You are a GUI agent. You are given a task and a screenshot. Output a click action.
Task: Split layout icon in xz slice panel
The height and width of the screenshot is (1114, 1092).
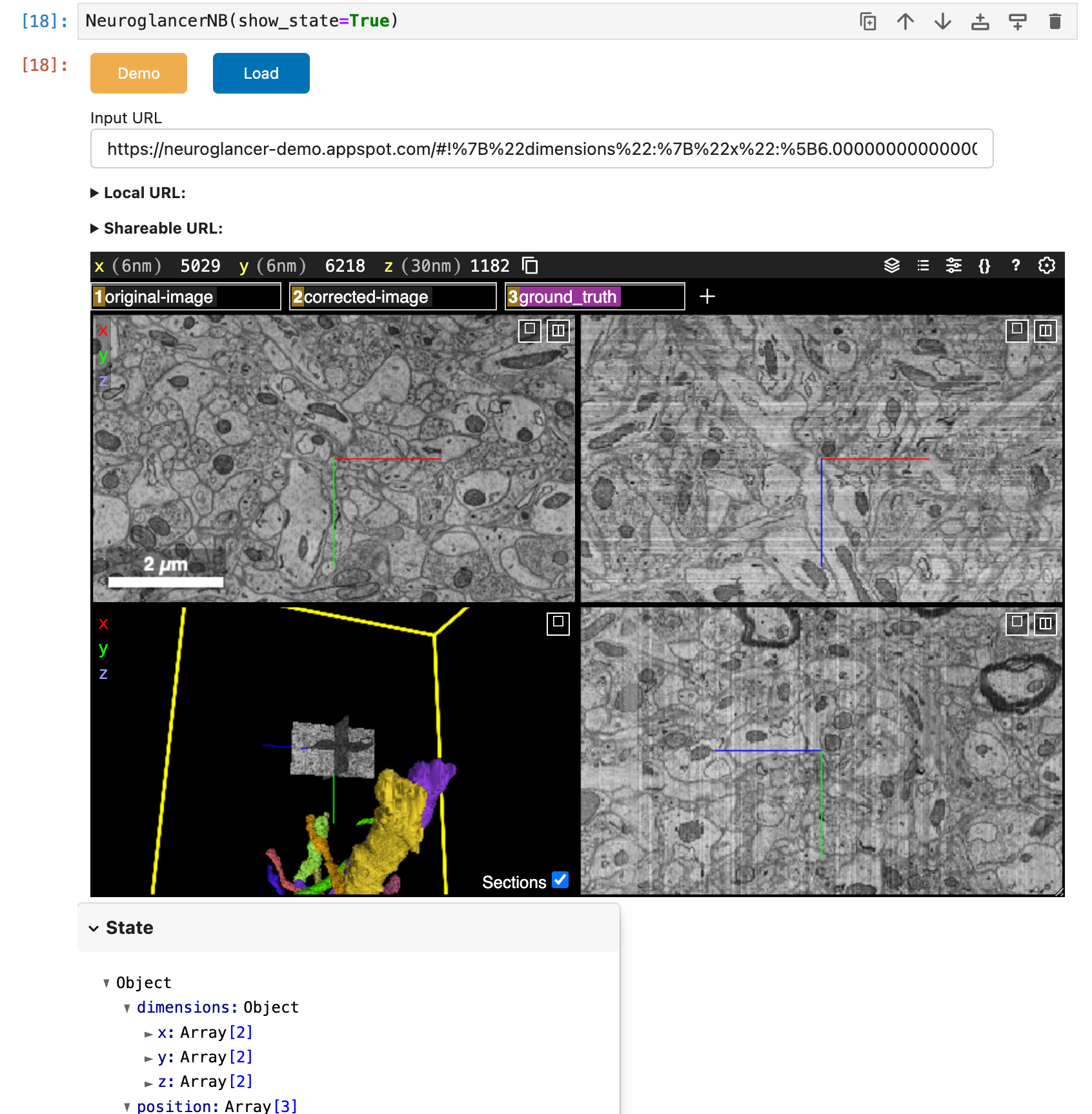point(1046,330)
